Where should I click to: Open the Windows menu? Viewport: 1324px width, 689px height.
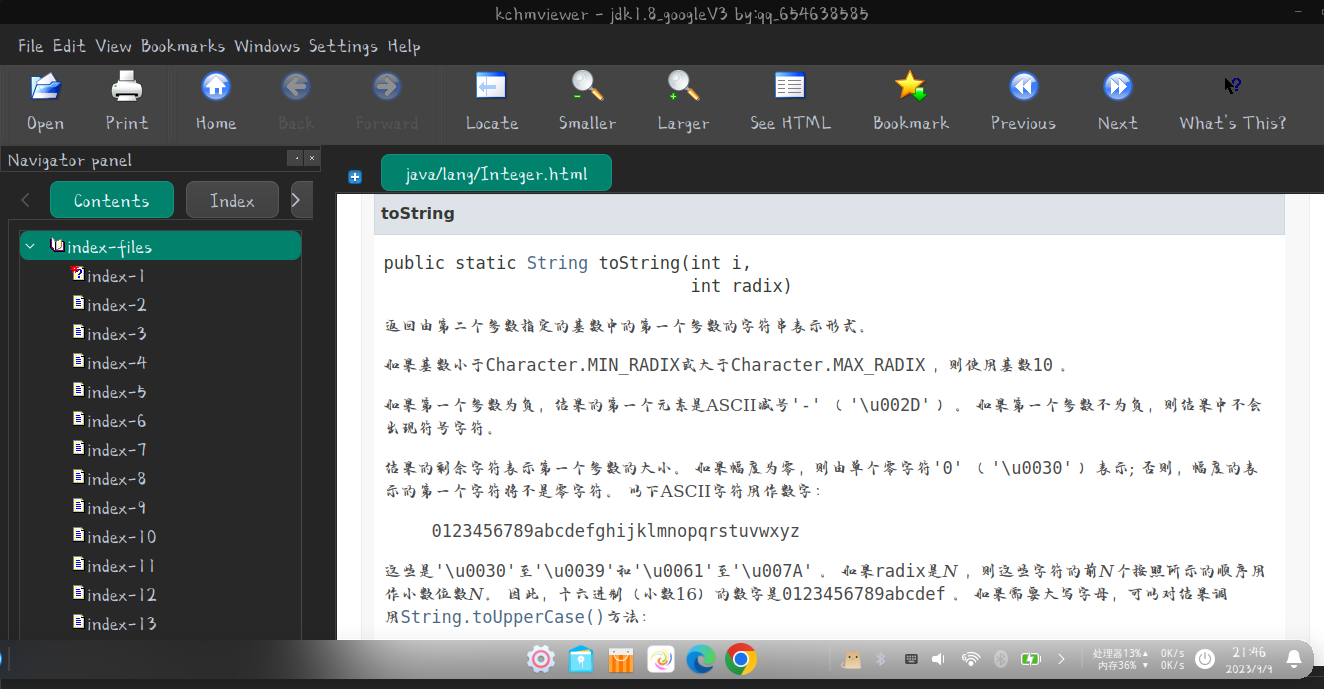tap(267, 46)
